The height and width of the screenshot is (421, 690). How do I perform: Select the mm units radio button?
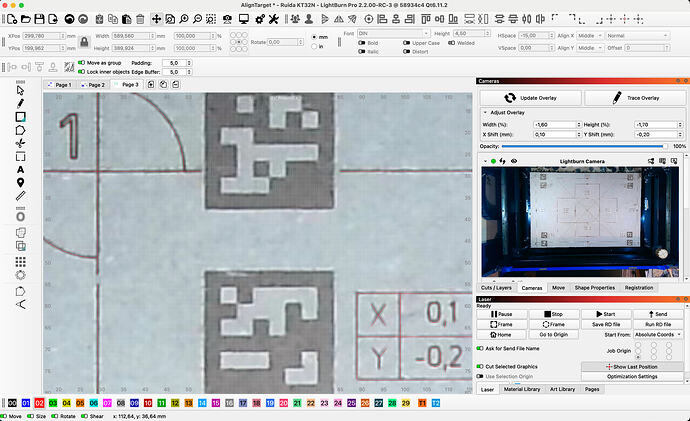pyautogui.click(x=314, y=37)
